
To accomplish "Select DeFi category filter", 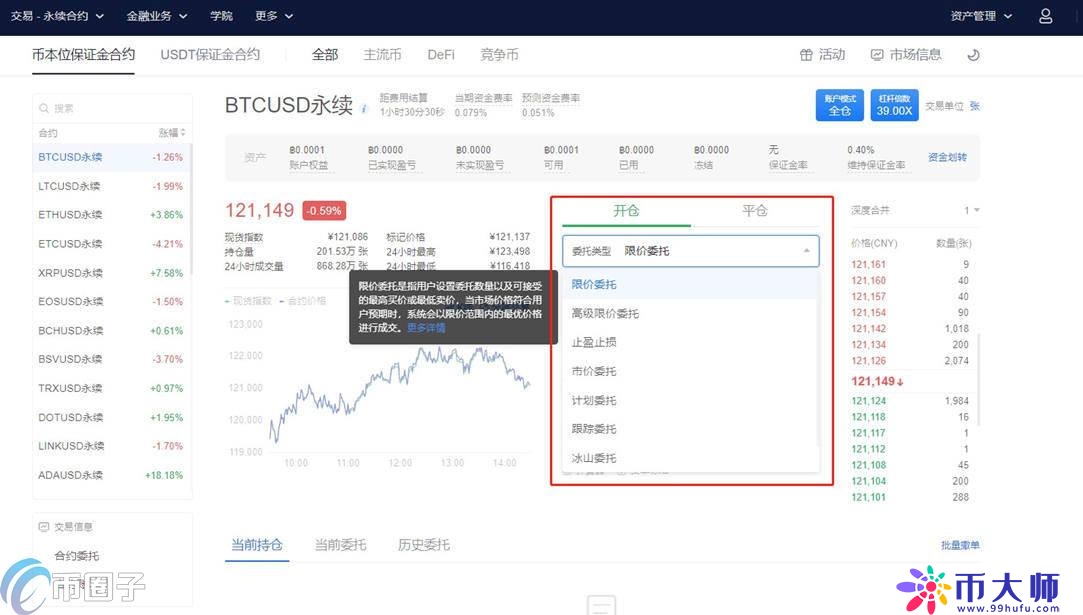I will pyautogui.click(x=441, y=55).
